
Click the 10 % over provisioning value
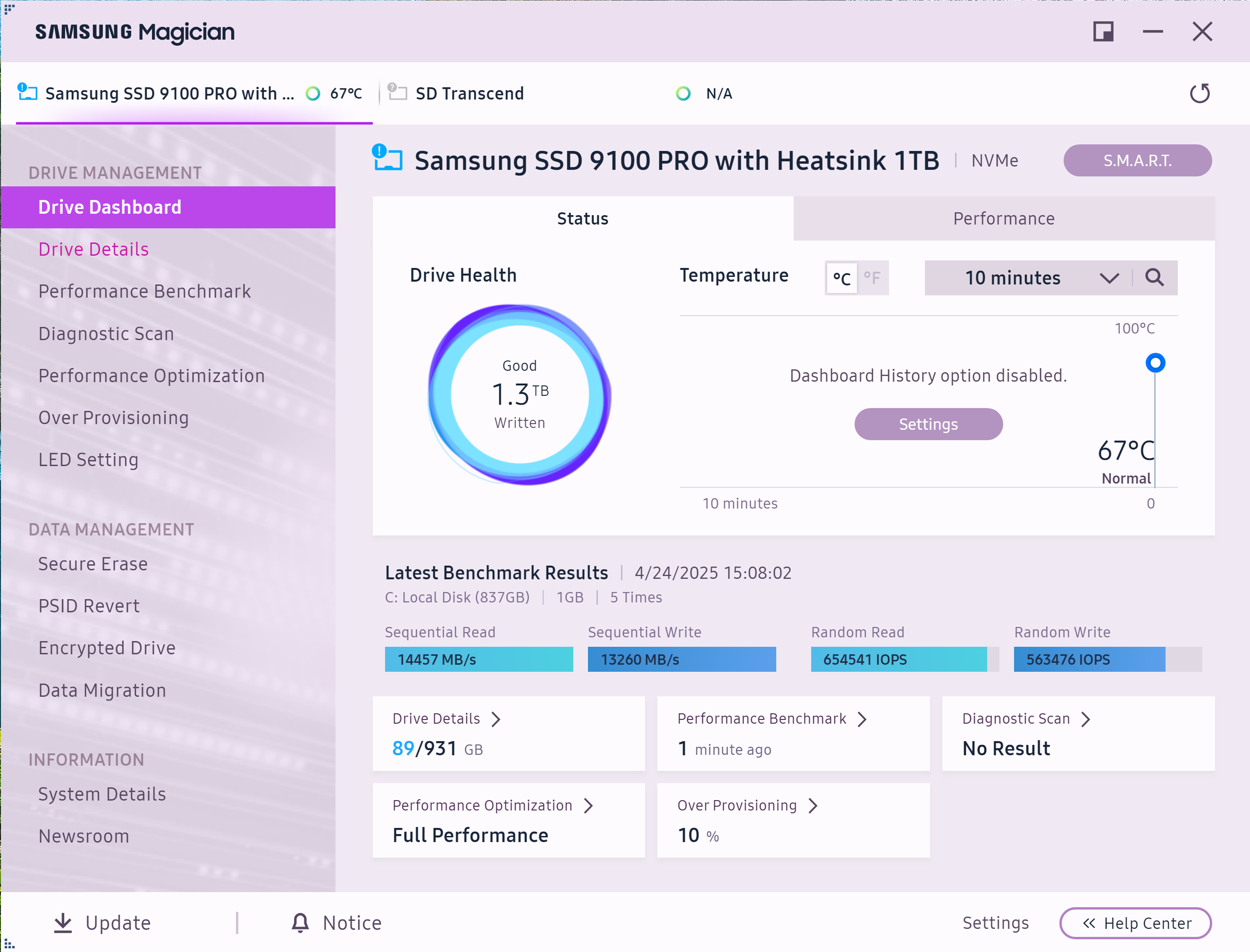698,835
